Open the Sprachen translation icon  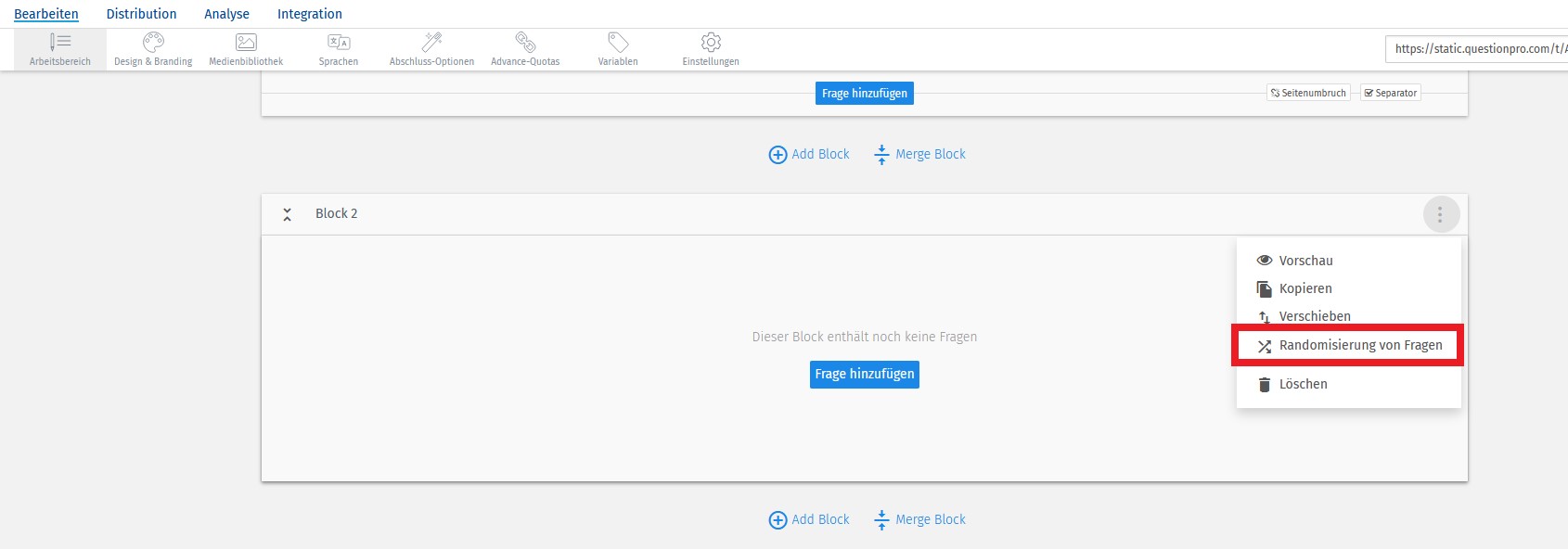coord(339,42)
